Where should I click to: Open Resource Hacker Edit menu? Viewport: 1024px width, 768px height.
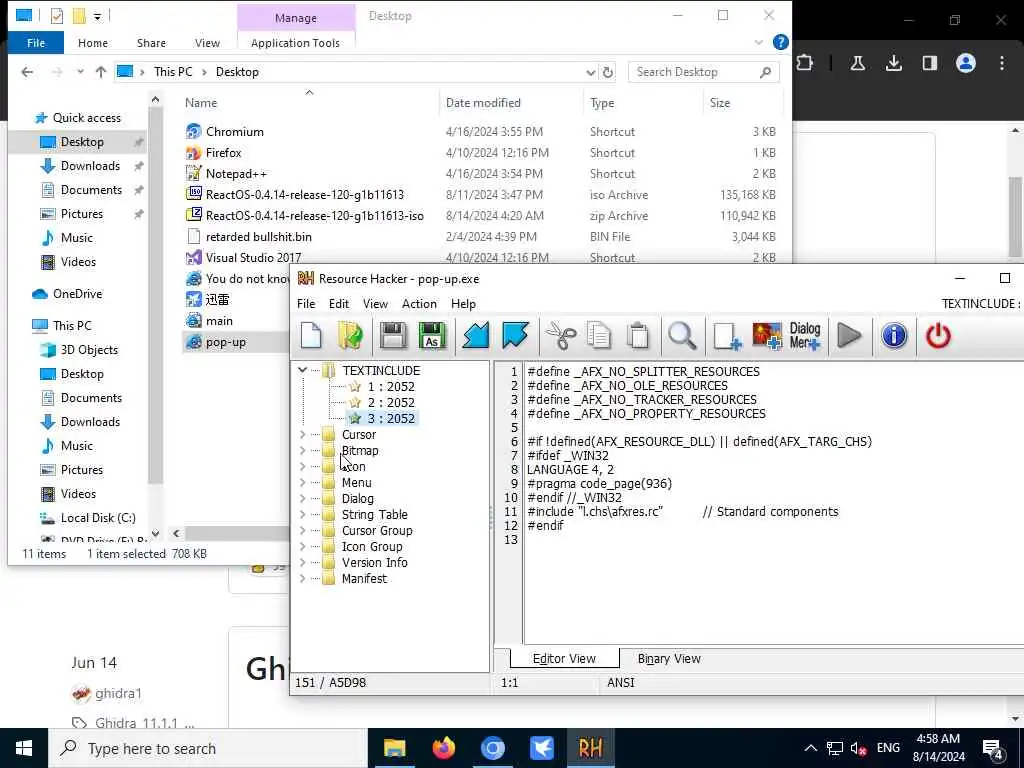coord(338,304)
